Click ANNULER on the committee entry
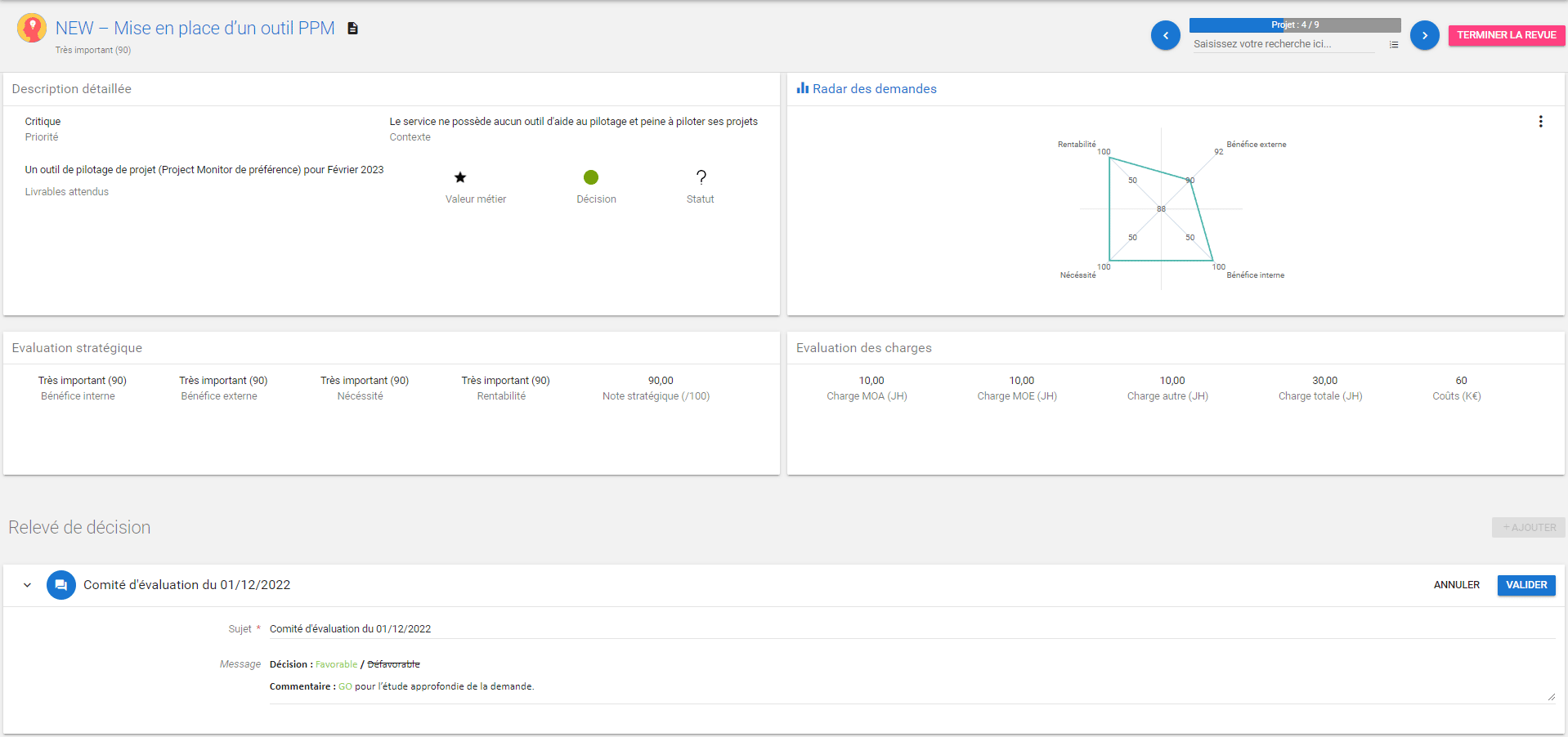The width and height of the screenshot is (1568, 737). point(1456,585)
